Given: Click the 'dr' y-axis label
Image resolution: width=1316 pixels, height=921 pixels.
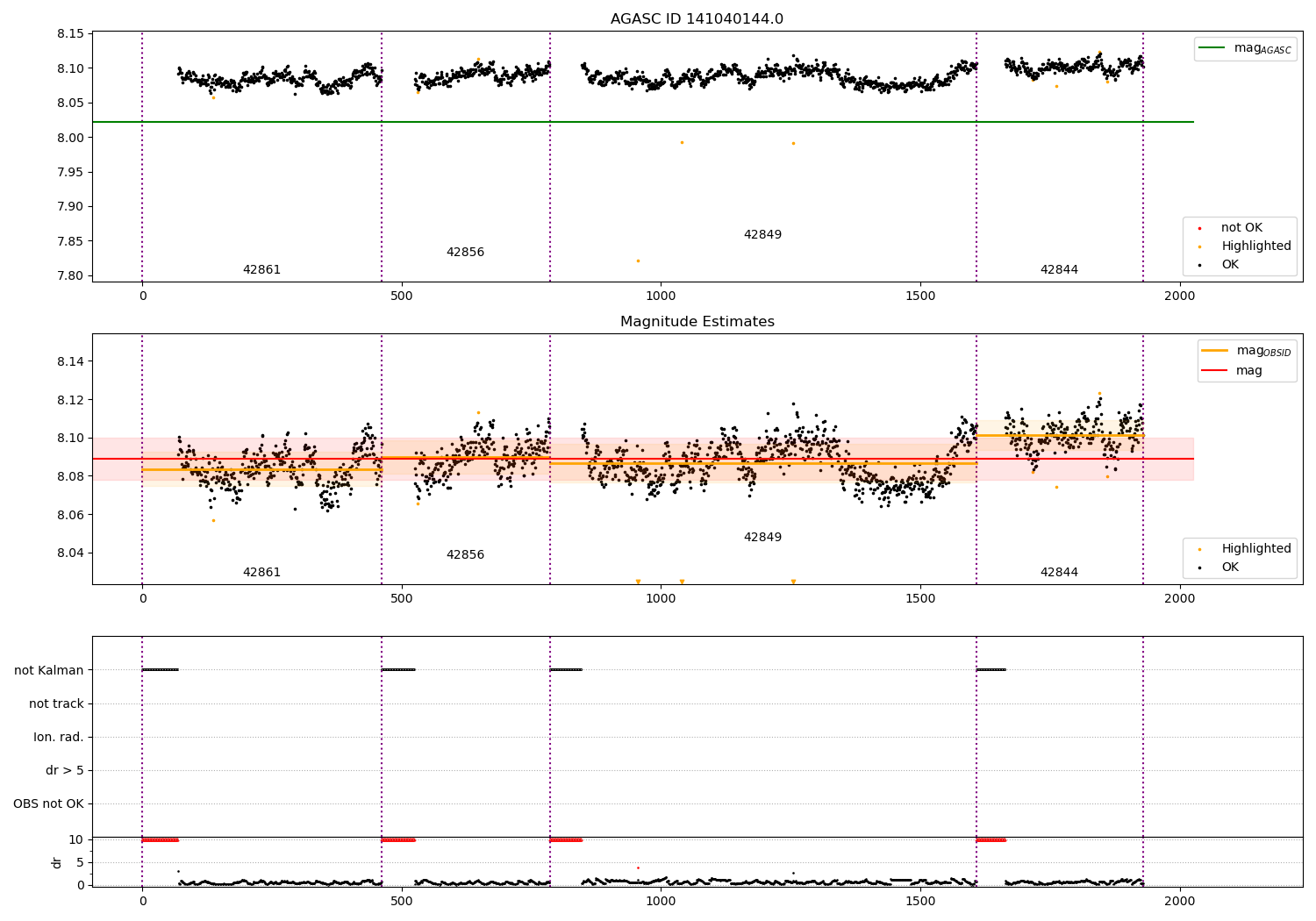Looking at the screenshot, I should click(57, 862).
